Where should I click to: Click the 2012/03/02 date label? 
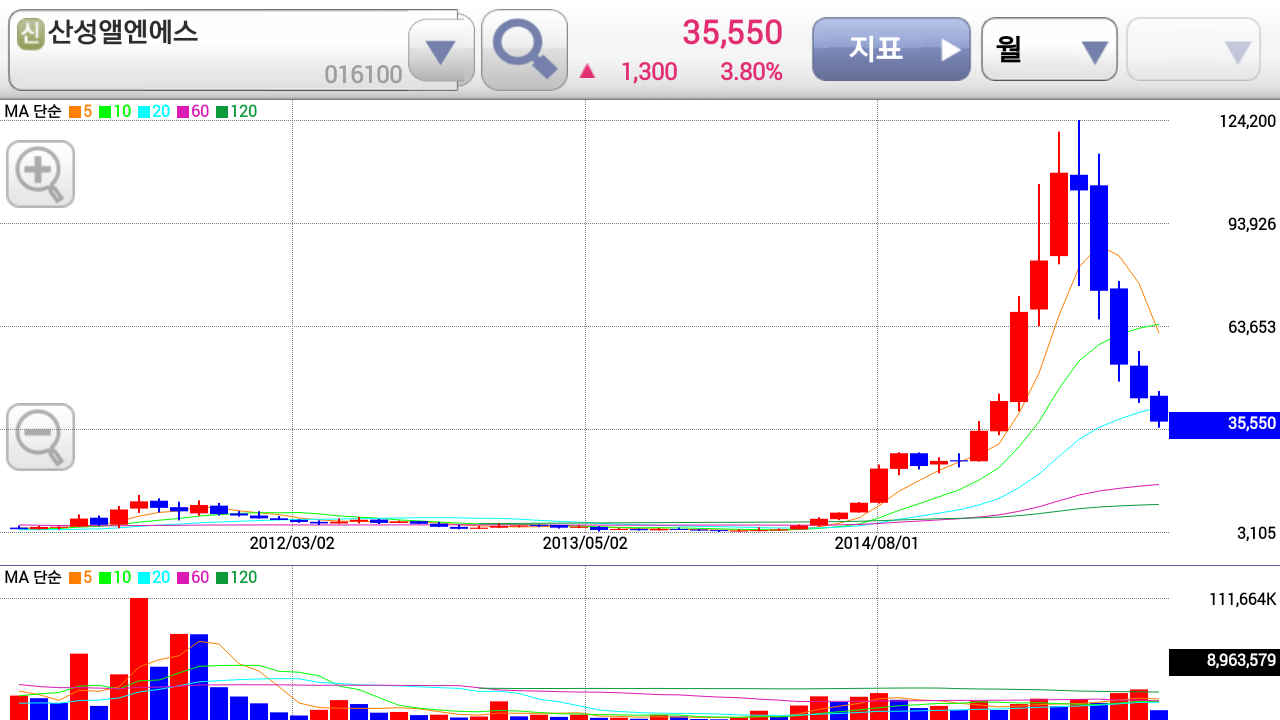tap(292, 543)
